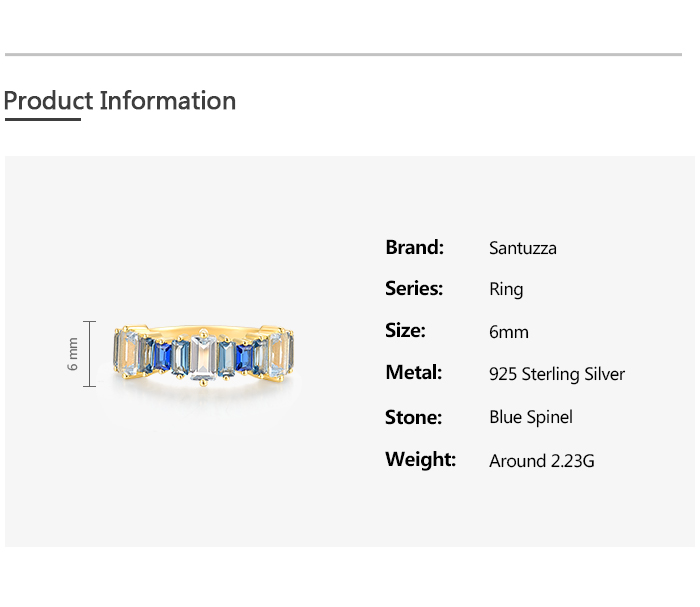Click the Blue Spinel stone value
700x607 pixels.
(531, 417)
